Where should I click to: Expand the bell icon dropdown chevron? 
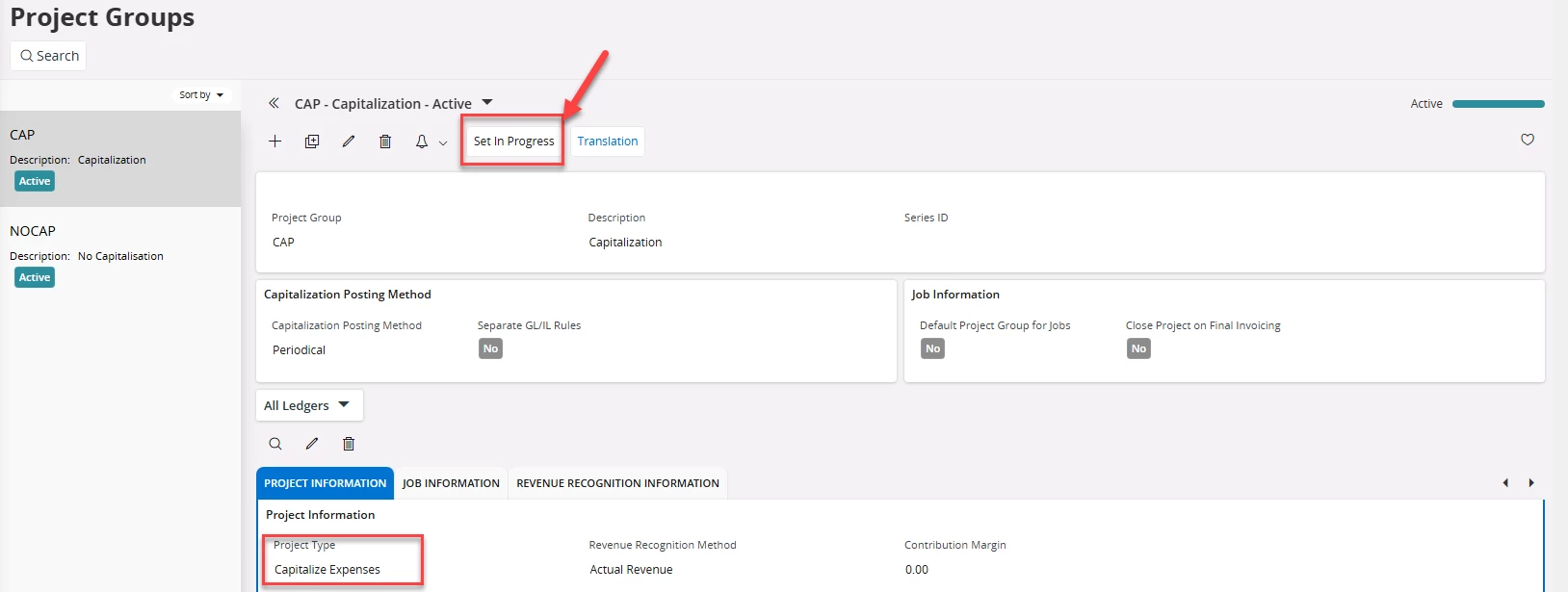[443, 142]
